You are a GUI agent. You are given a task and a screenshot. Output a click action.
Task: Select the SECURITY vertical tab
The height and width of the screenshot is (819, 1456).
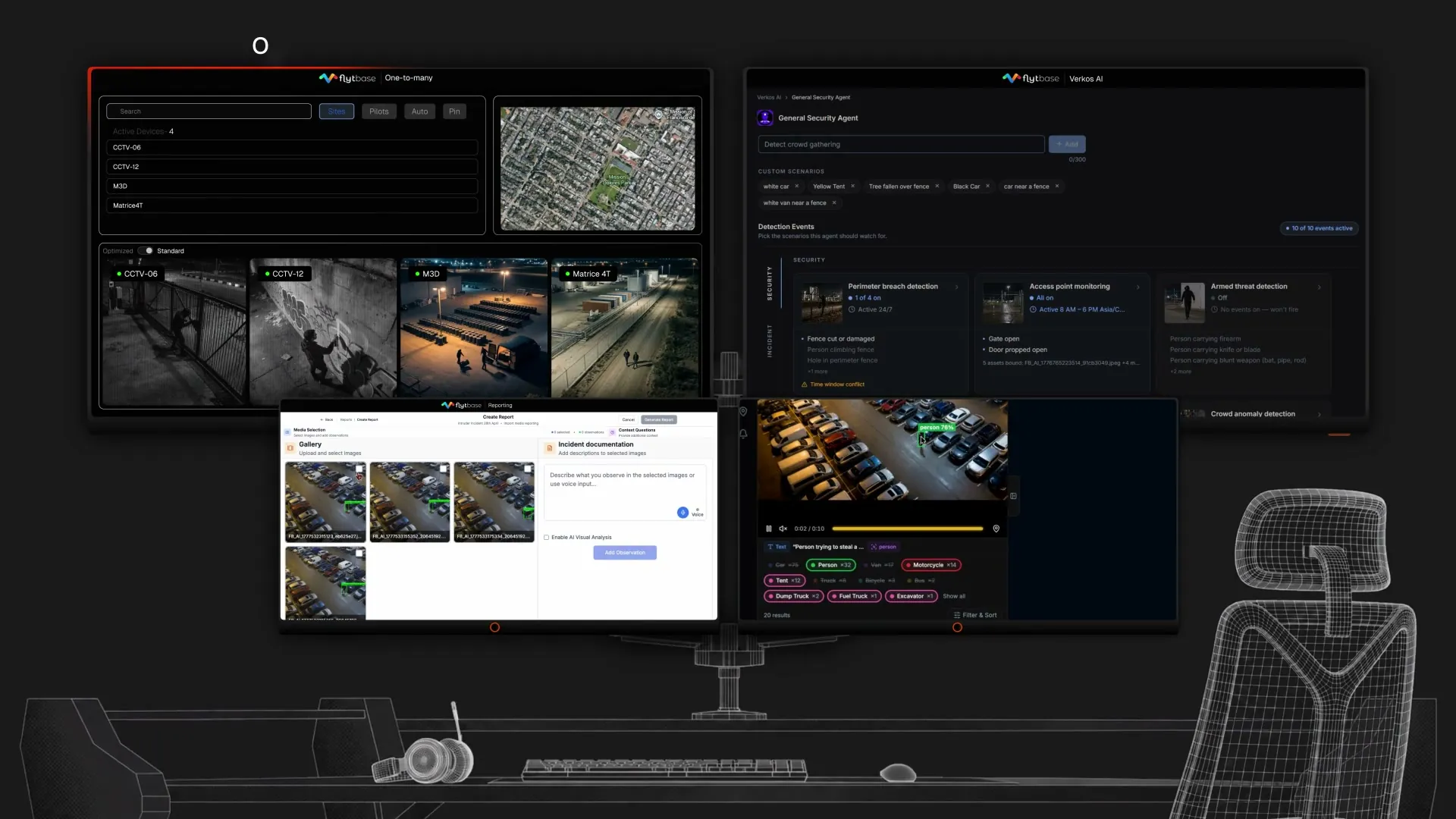770,283
